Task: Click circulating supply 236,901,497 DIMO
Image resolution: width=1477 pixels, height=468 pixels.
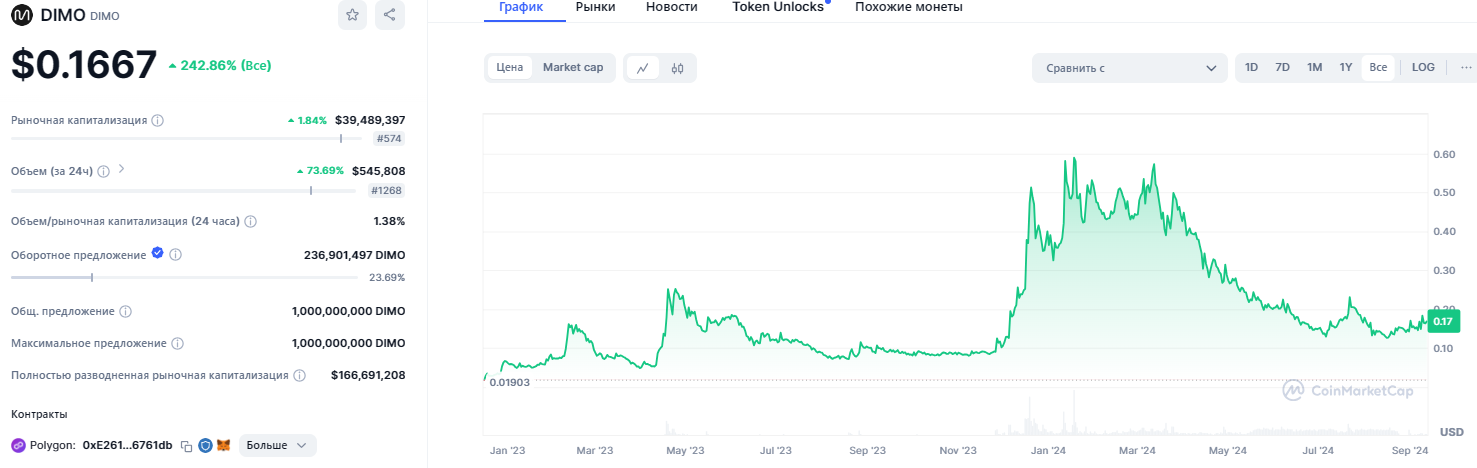Action: pyautogui.click(x=354, y=255)
